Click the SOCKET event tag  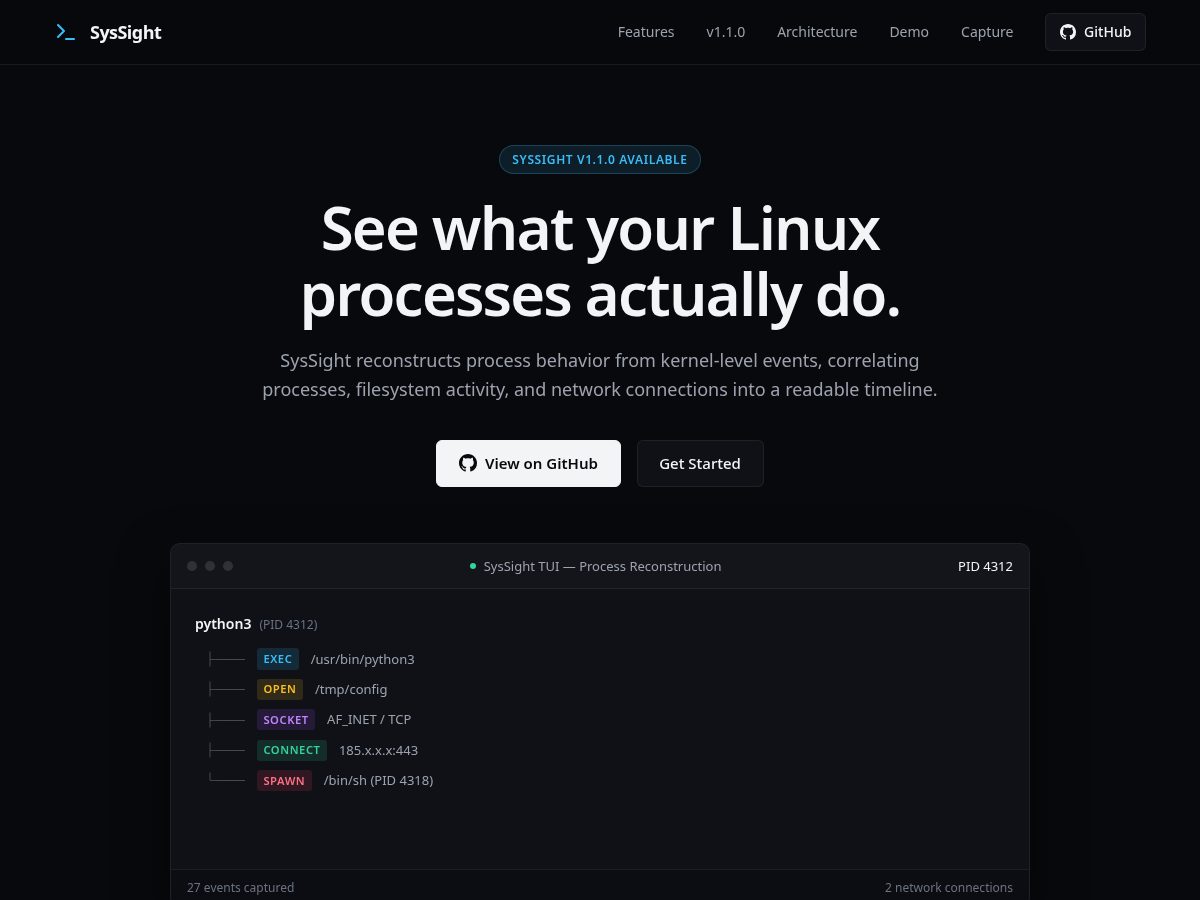(286, 719)
